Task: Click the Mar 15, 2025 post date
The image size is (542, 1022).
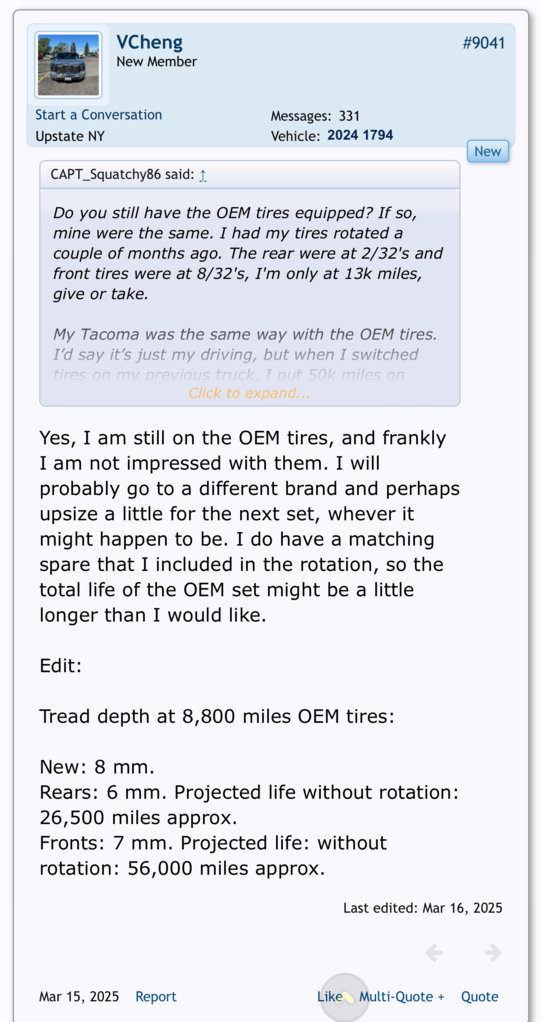Action: click(79, 997)
